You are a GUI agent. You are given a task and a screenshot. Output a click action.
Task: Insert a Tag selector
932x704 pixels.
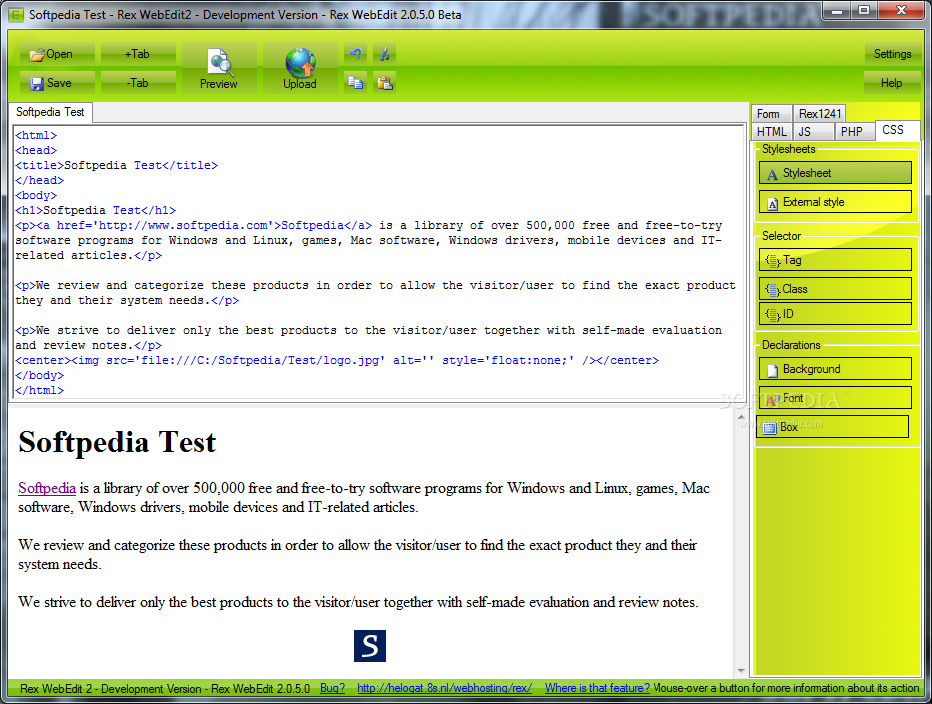click(x=835, y=260)
